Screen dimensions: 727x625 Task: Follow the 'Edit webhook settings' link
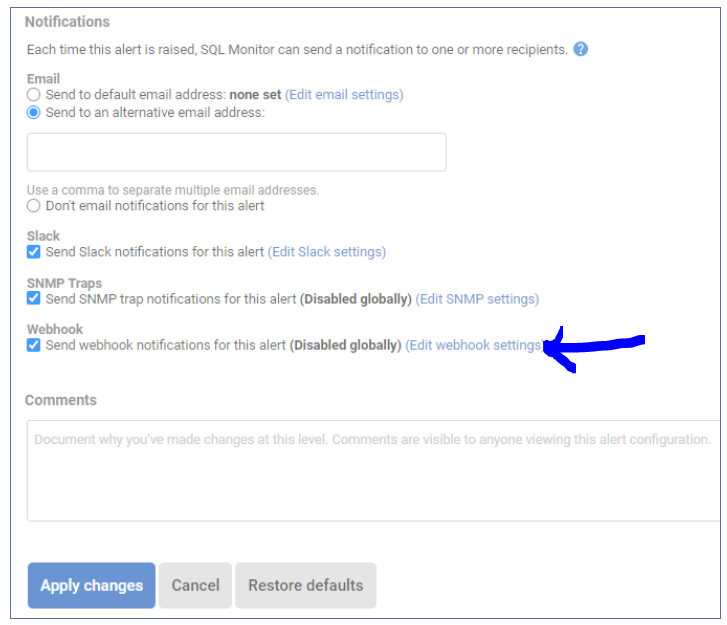click(474, 345)
